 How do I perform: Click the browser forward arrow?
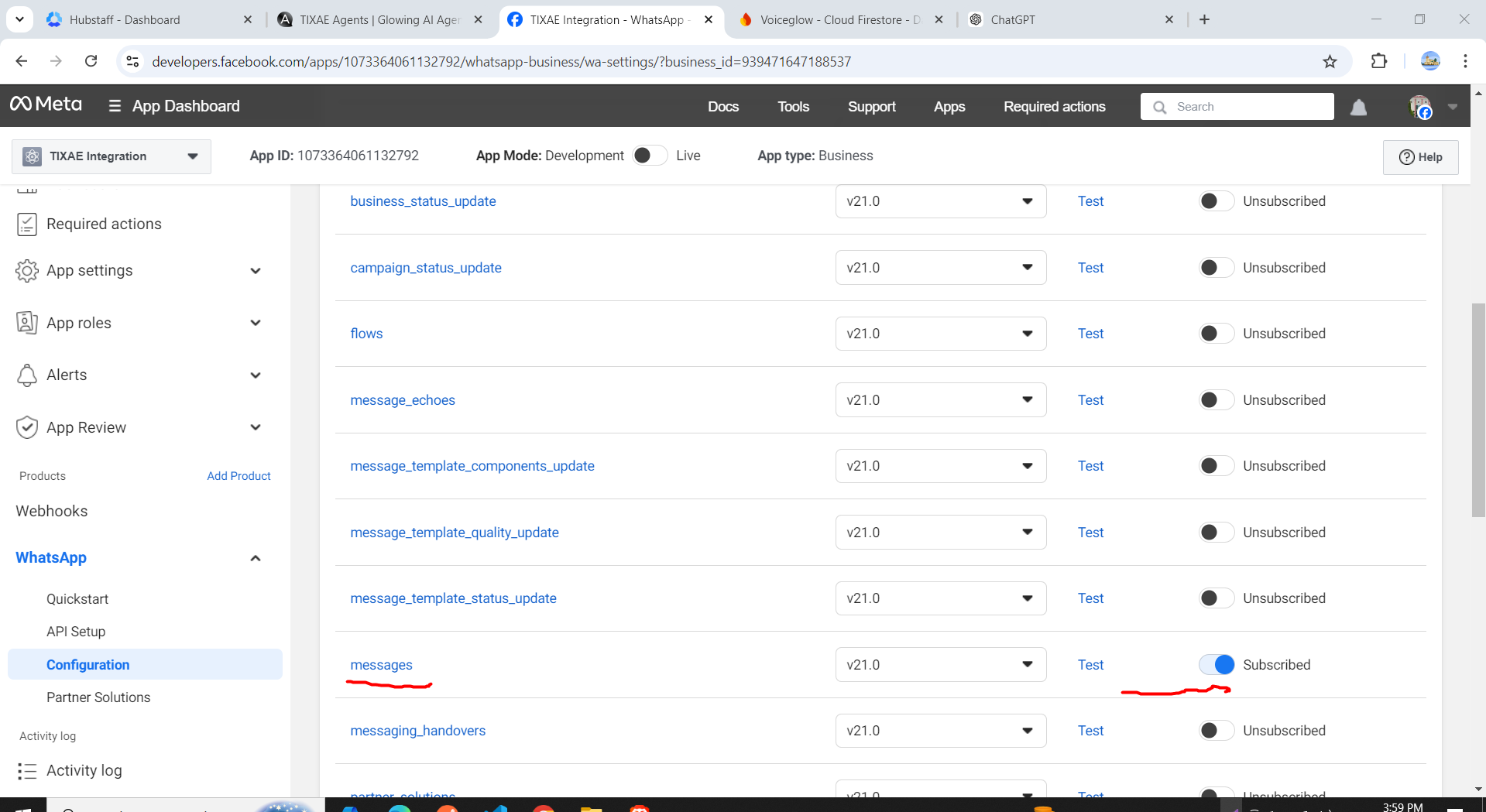(x=56, y=61)
